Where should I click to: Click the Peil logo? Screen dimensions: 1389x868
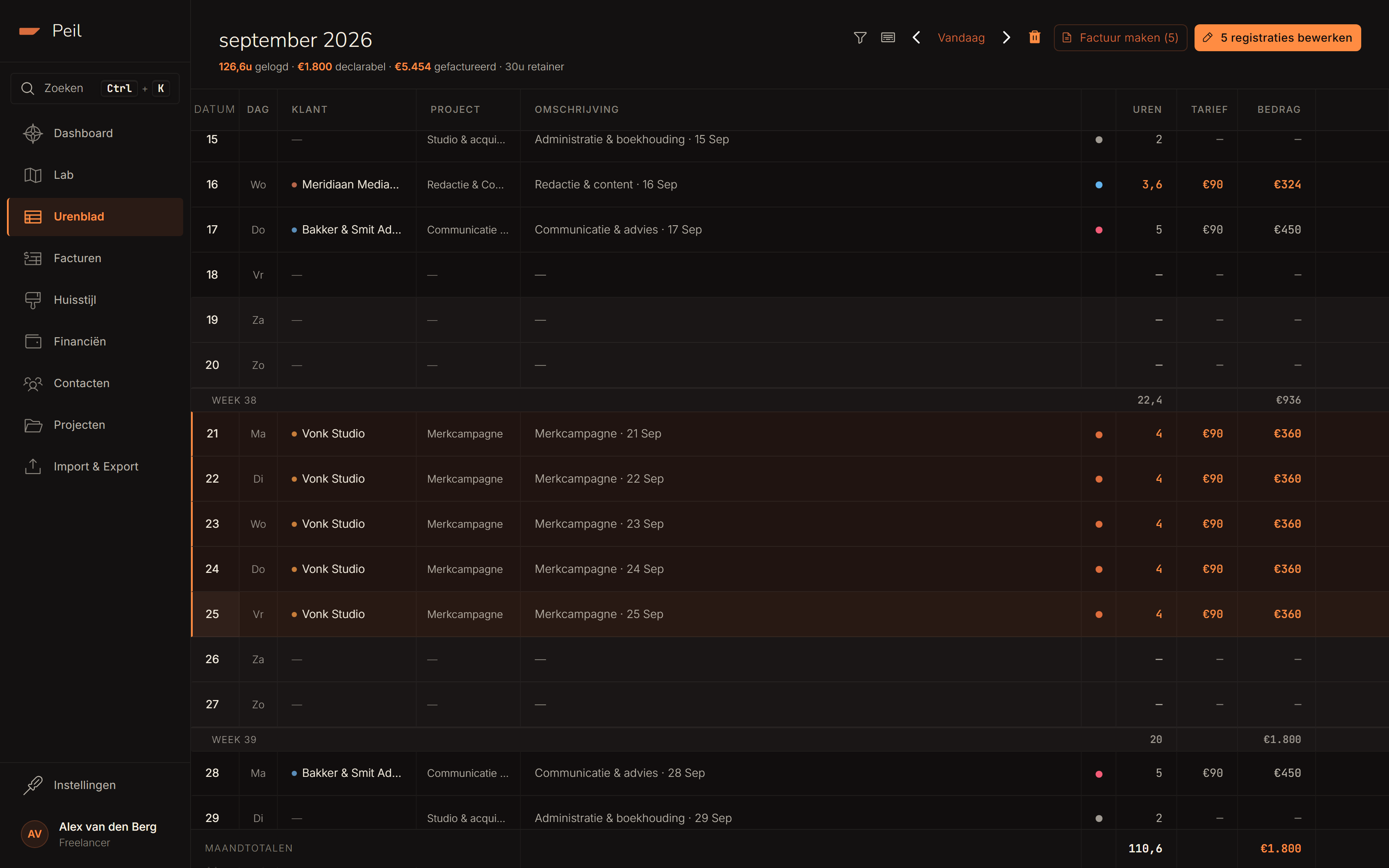pyautogui.click(x=50, y=31)
